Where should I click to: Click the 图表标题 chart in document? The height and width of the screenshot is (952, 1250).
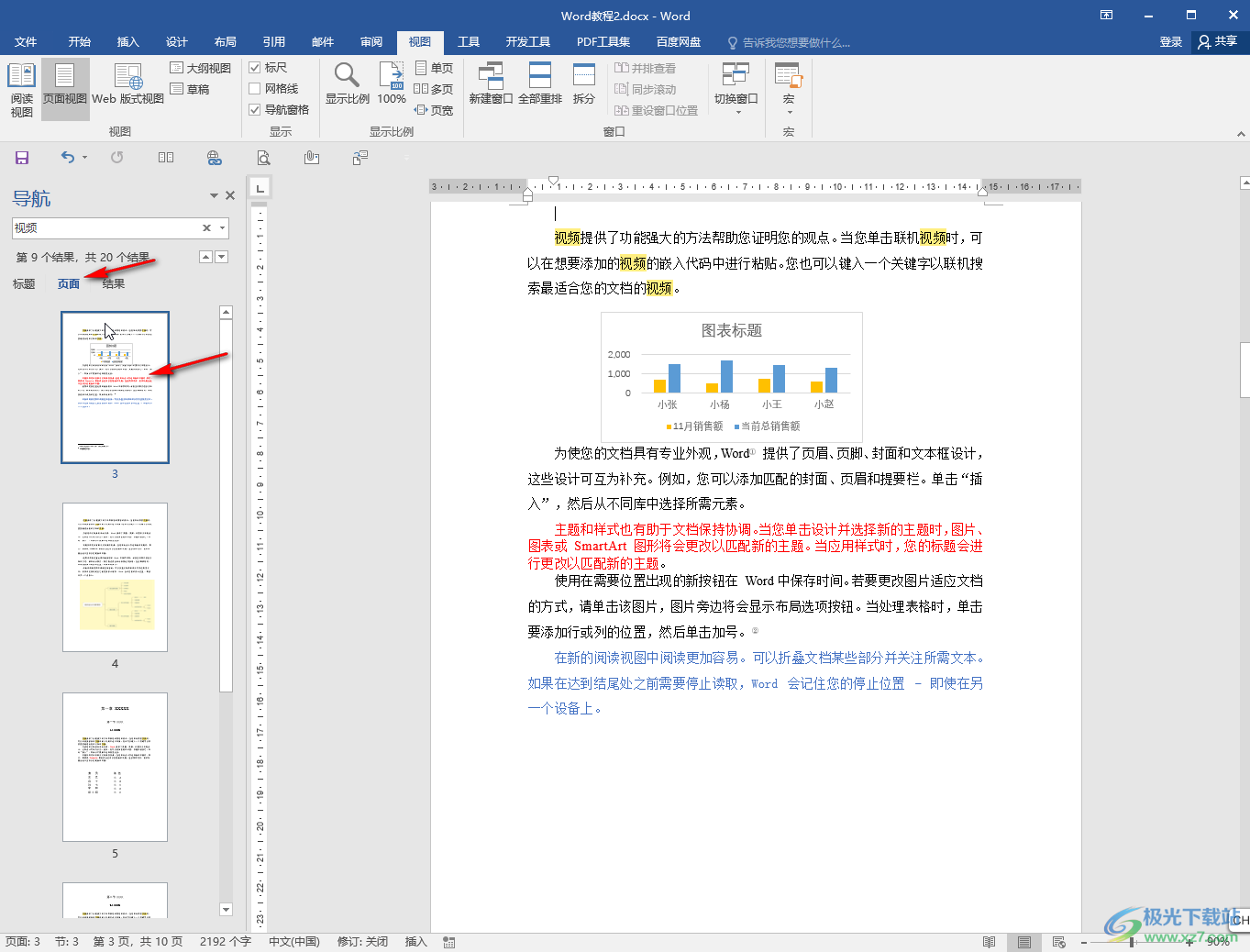click(732, 377)
